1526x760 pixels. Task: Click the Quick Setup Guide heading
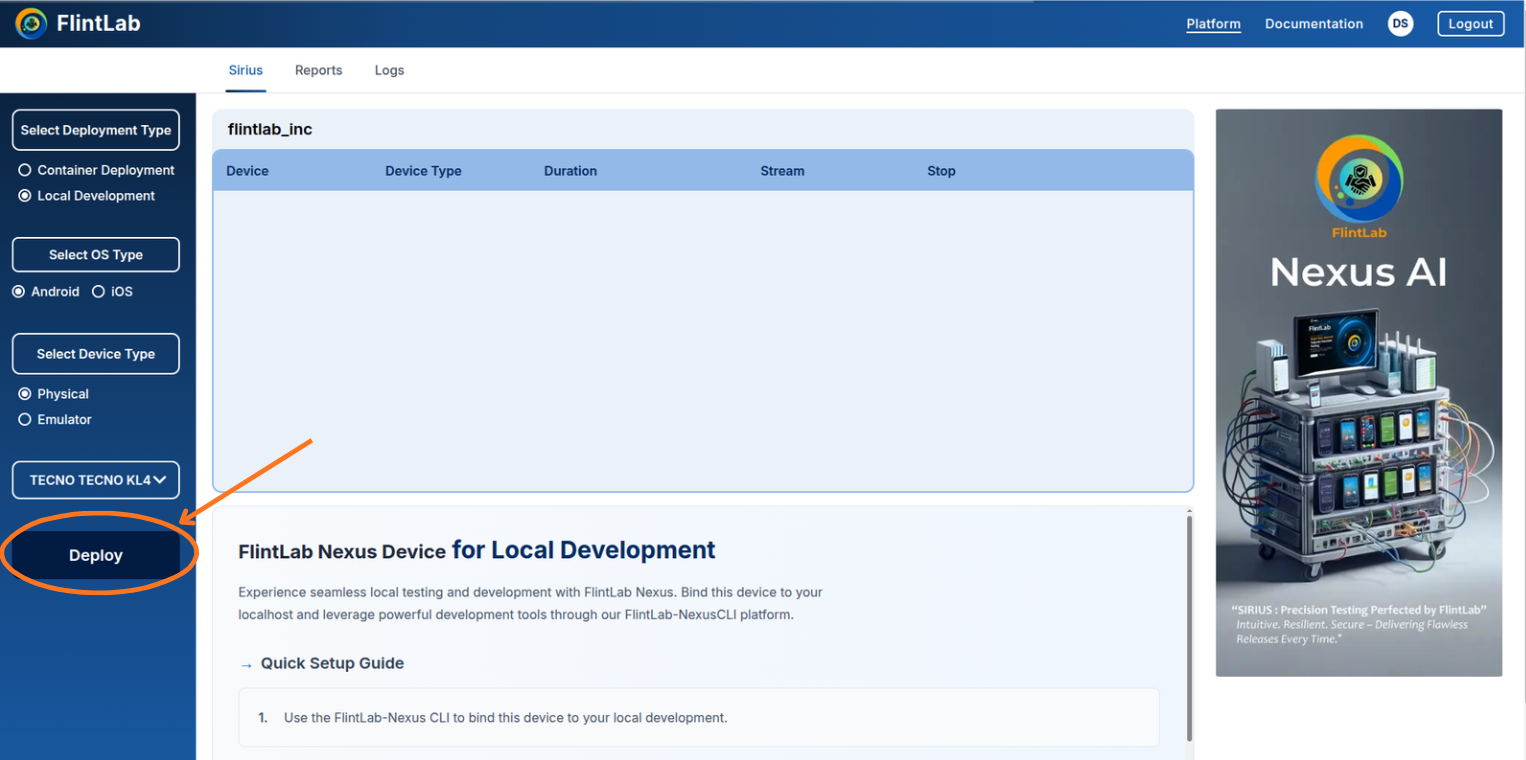pos(332,663)
